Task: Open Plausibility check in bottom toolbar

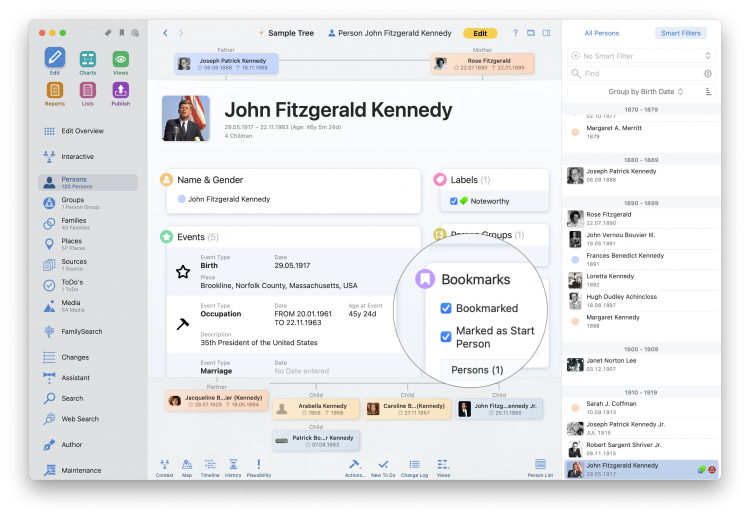Action: pos(259,468)
